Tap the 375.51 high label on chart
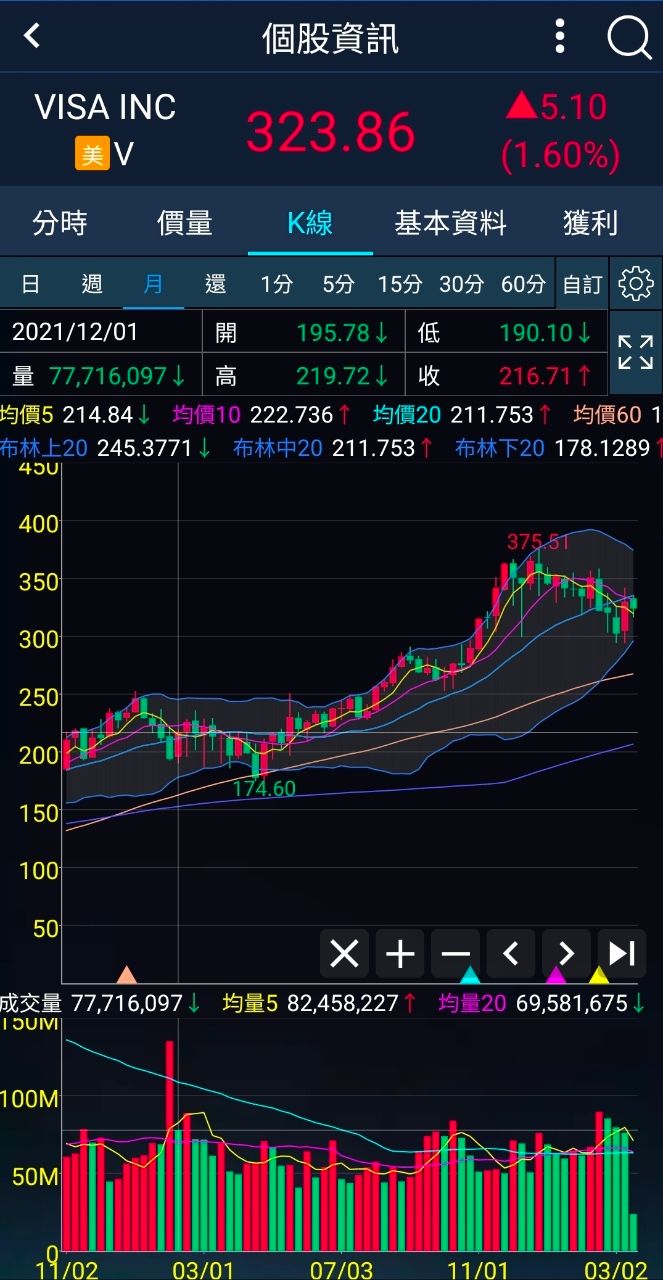Image resolution: width=663 pixels, height=1280 pixels. (538, 542)
